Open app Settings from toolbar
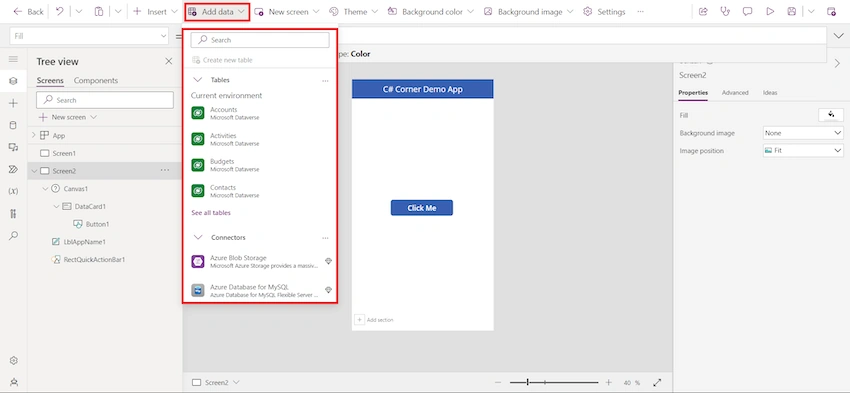 pyautogui.click(x=604, y=11)
